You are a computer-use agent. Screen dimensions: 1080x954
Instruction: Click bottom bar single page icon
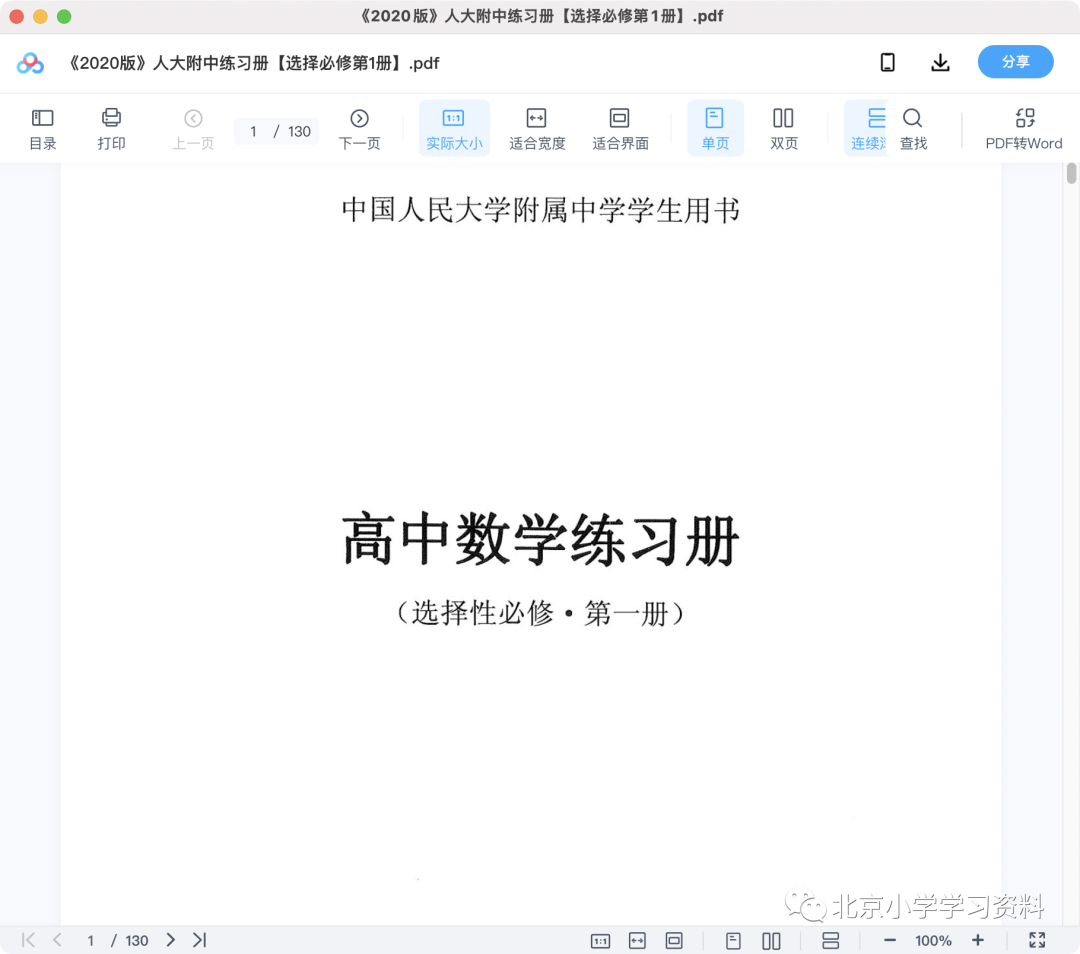coord(733,940)
